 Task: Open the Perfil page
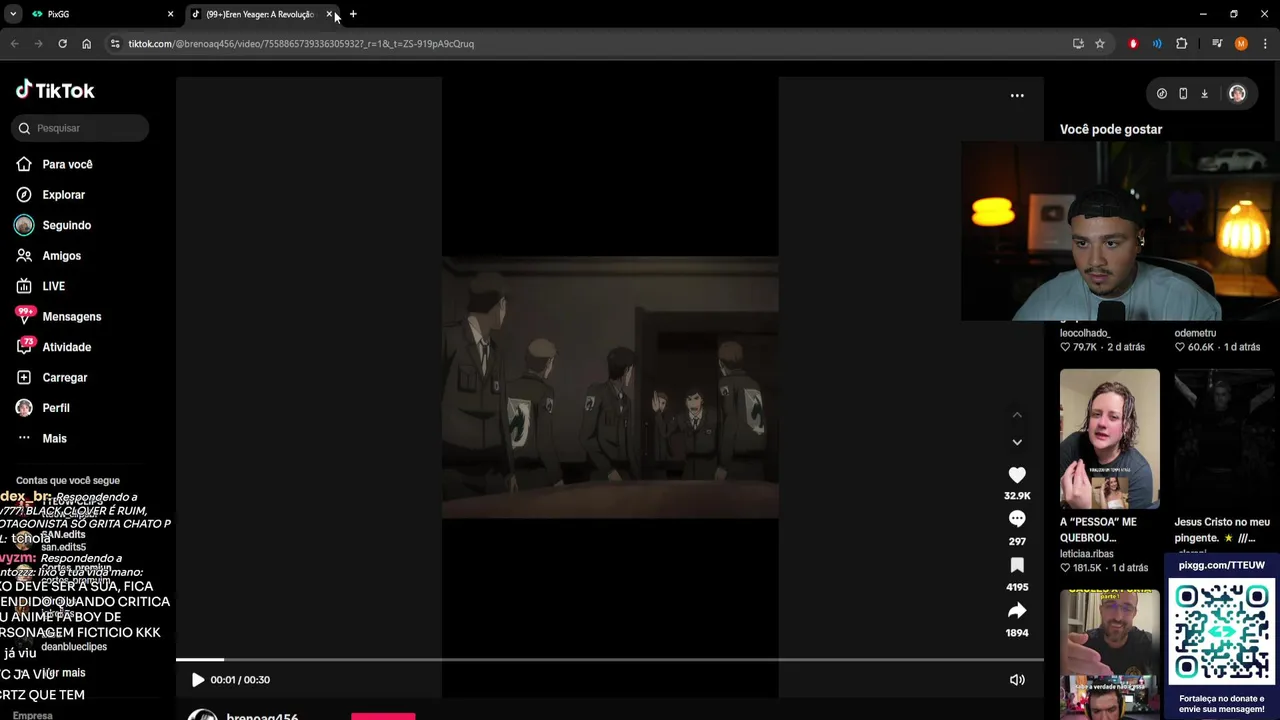click(55, 408)
